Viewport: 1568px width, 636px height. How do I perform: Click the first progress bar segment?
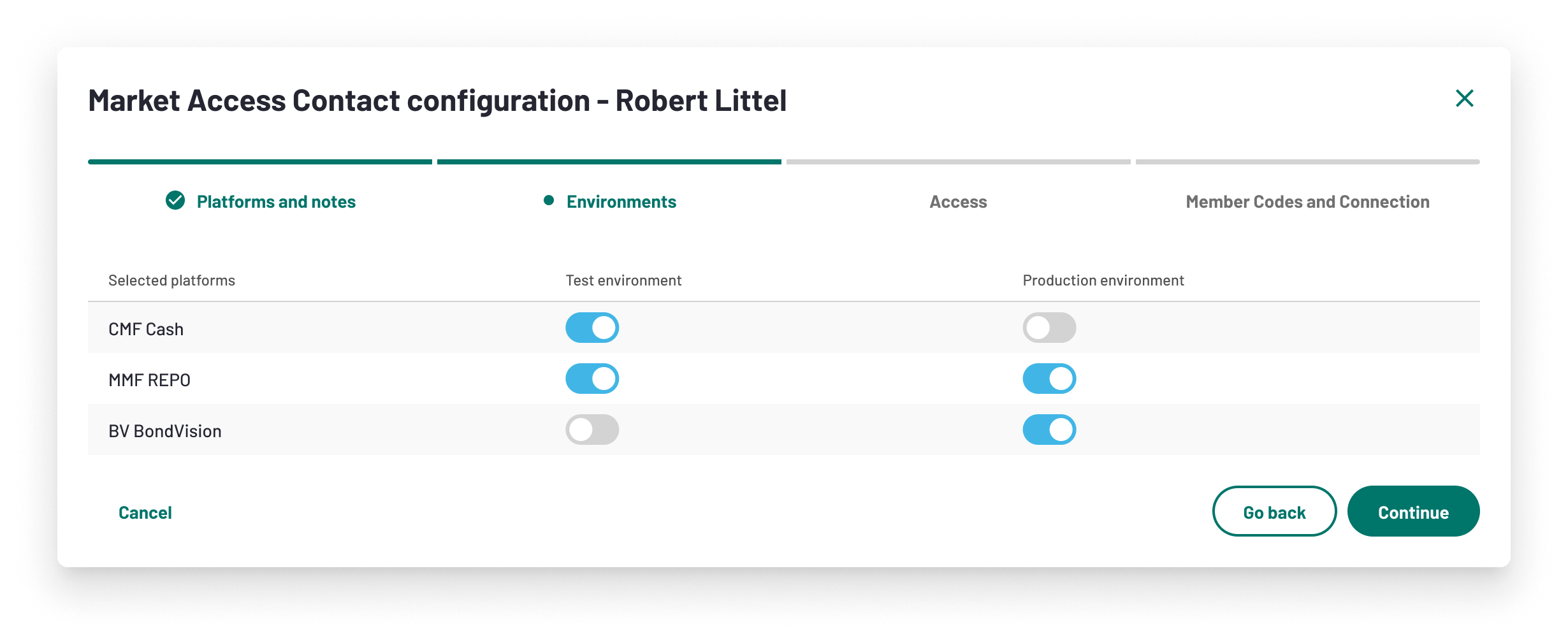coord(260,162)
